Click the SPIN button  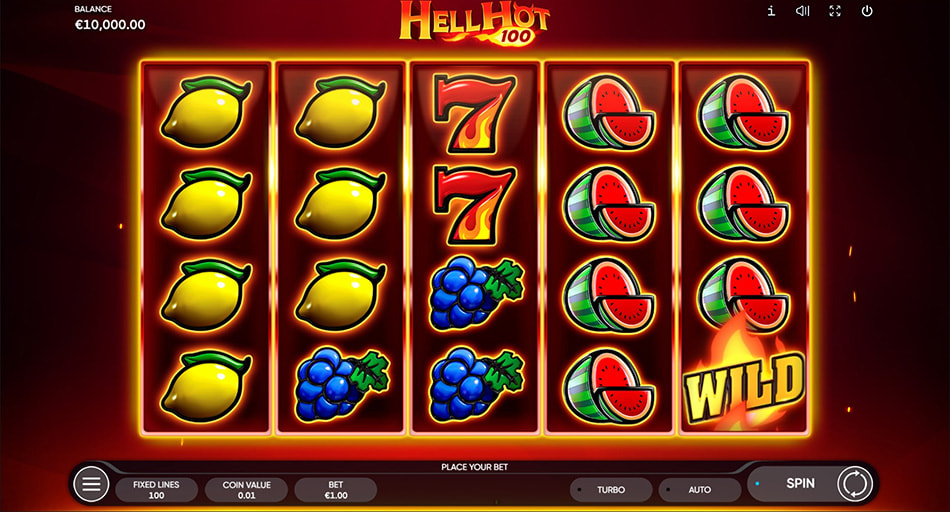800,483
